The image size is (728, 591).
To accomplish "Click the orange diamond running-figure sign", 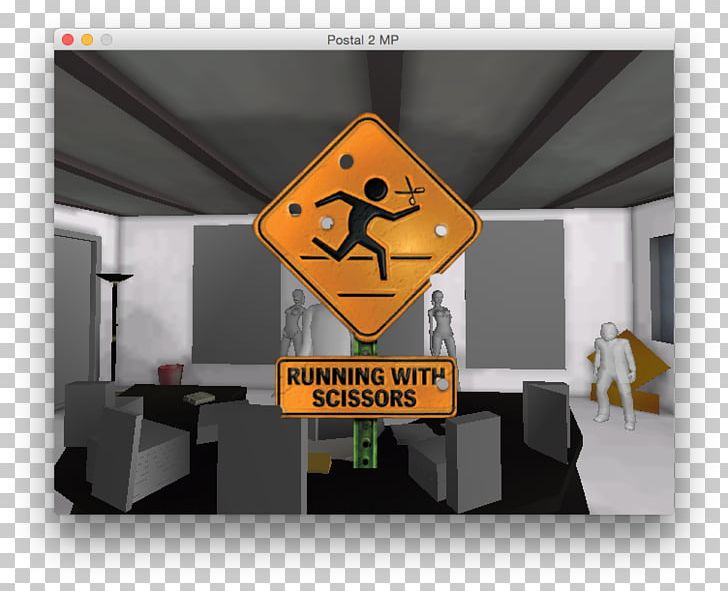I will [367, 227].
